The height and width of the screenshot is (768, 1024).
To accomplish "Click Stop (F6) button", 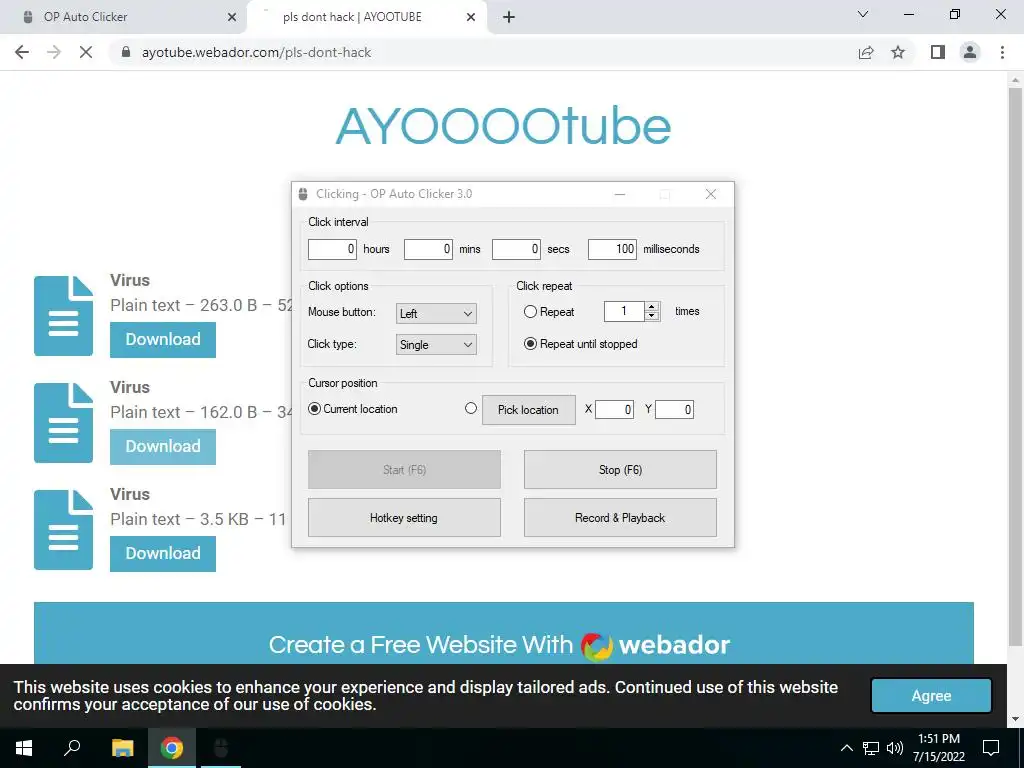I will (620, 470).
